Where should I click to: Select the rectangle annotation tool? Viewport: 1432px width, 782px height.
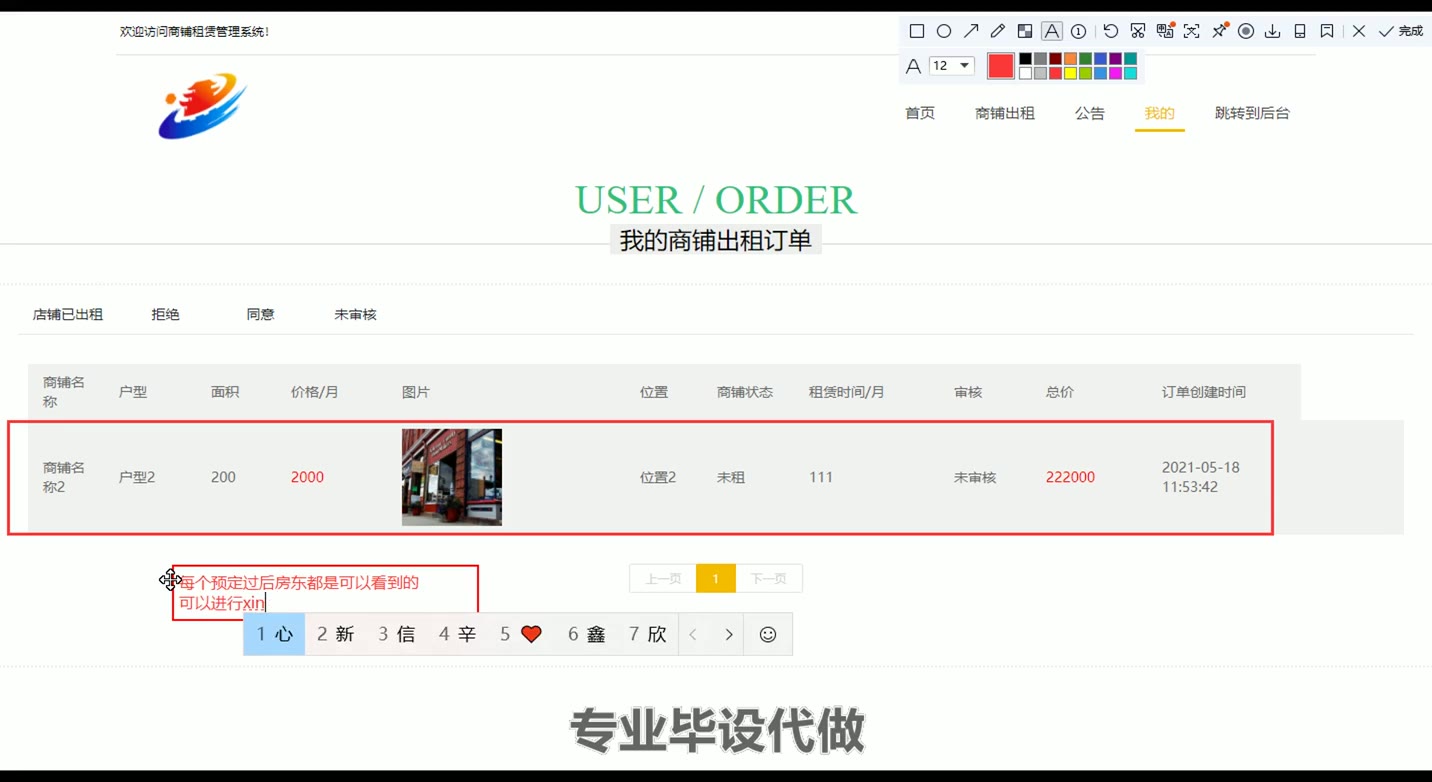point(916,31)
